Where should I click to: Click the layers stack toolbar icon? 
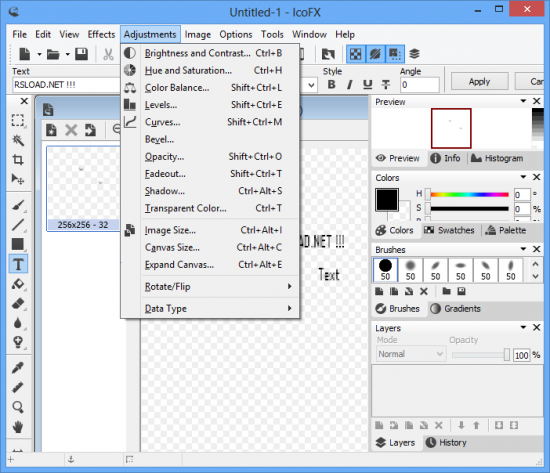[x=414, y=54]
